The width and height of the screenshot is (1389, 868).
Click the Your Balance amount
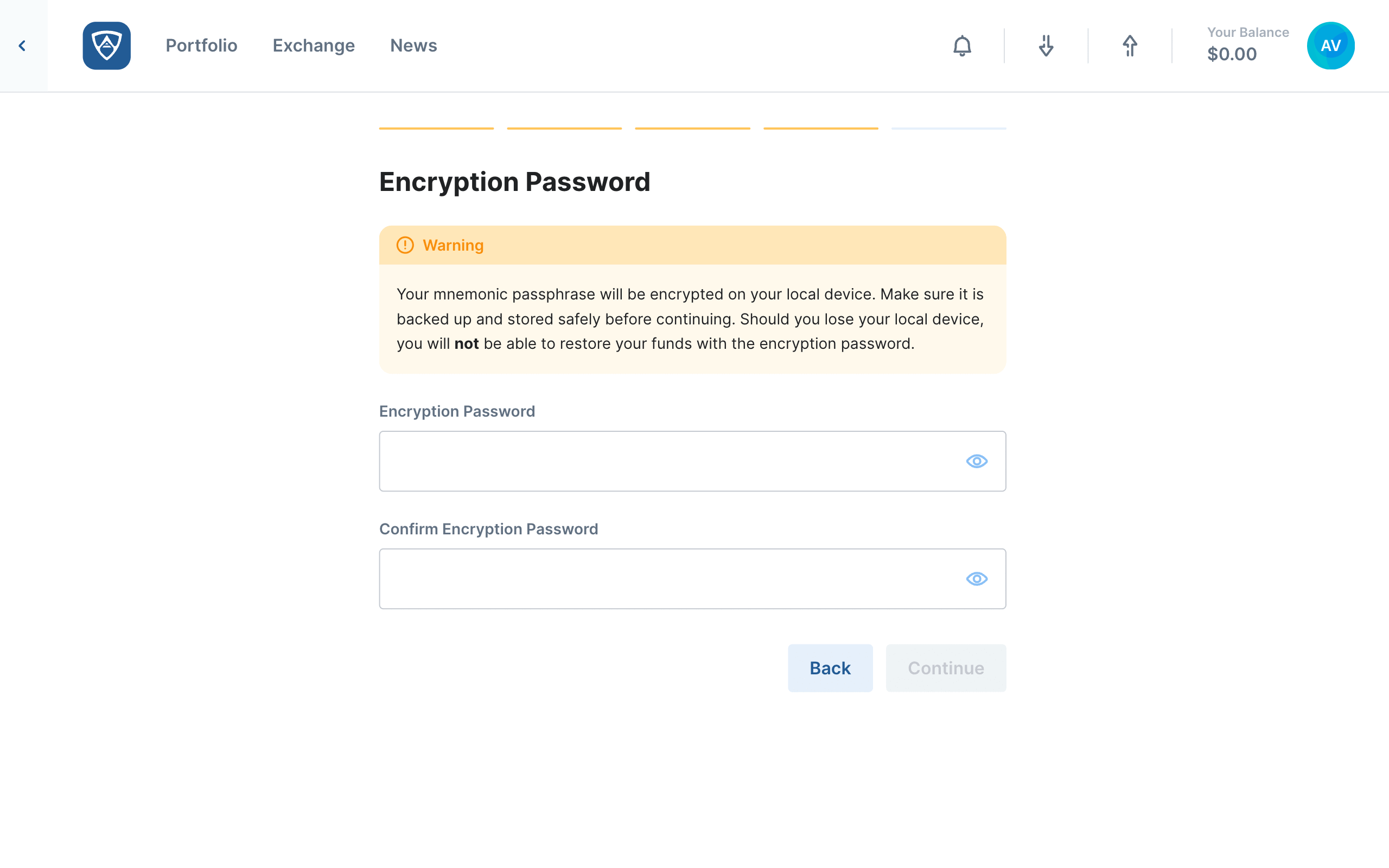[1232, 54]
